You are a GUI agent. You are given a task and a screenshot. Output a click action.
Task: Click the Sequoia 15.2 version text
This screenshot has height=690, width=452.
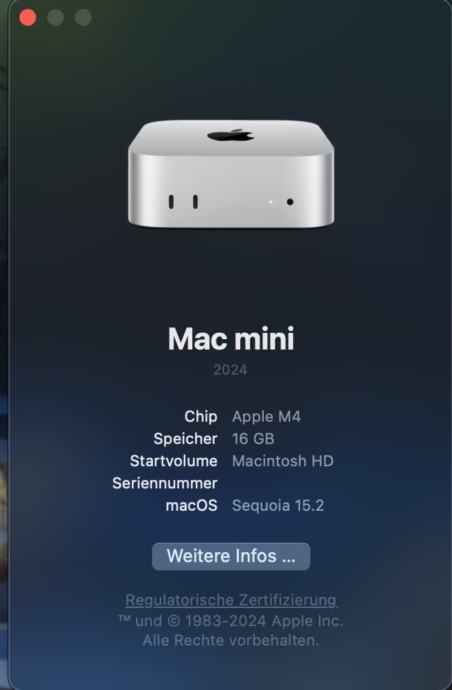tap(278, 506)
